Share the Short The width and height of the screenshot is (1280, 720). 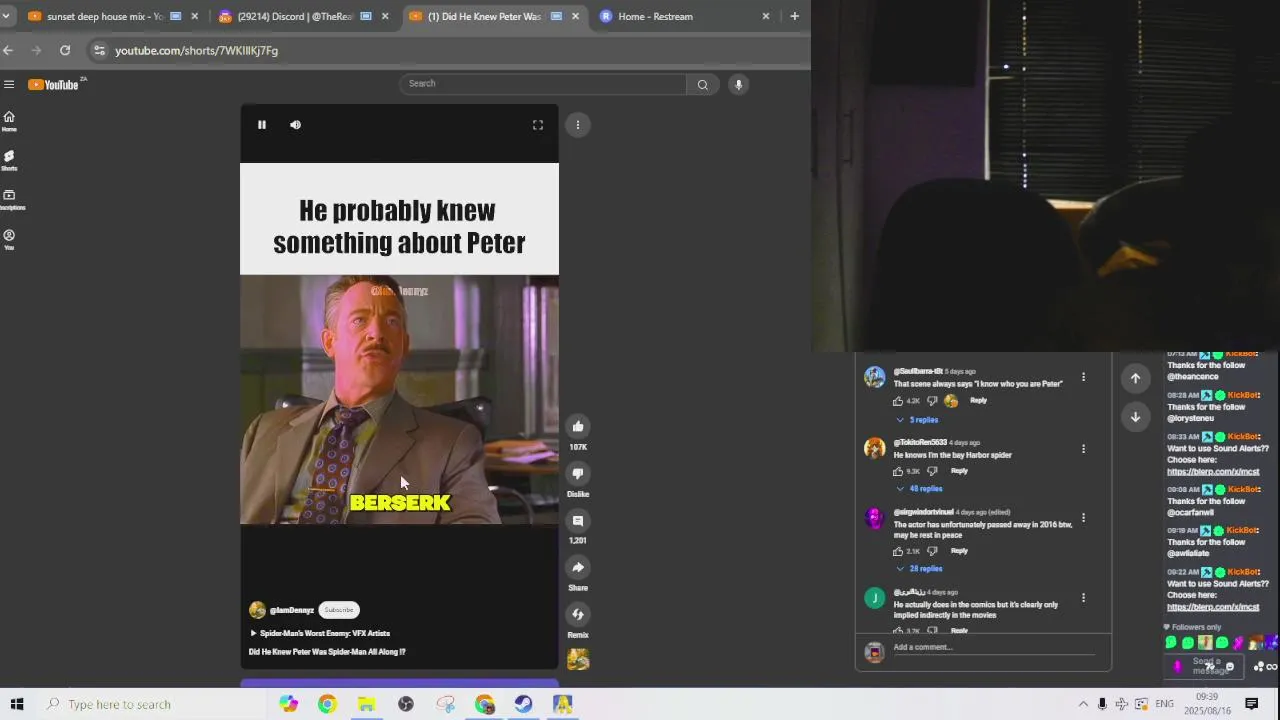pyautogui.click(x=578, y=568)
